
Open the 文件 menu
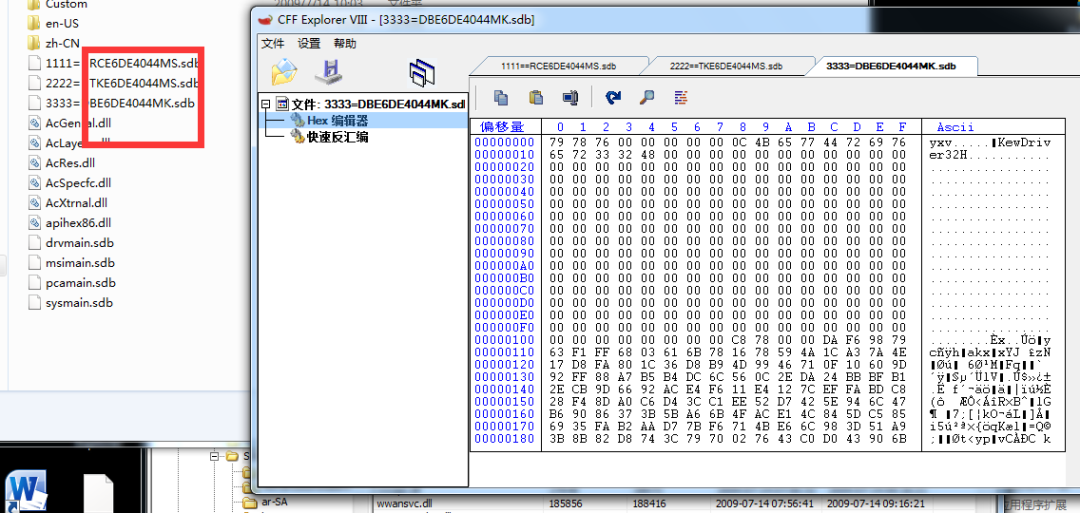tap(273, 43)
